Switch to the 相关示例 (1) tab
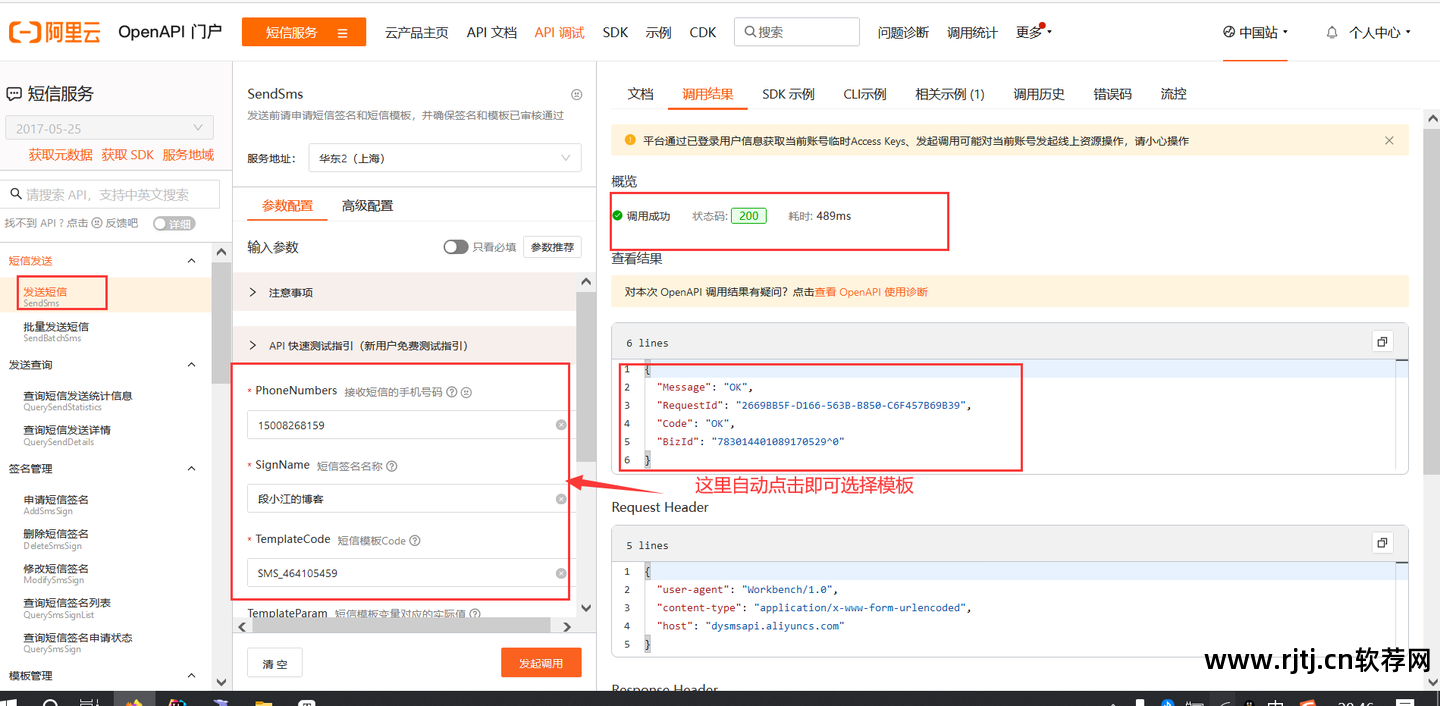1440x706 pixels. point(950,94)
